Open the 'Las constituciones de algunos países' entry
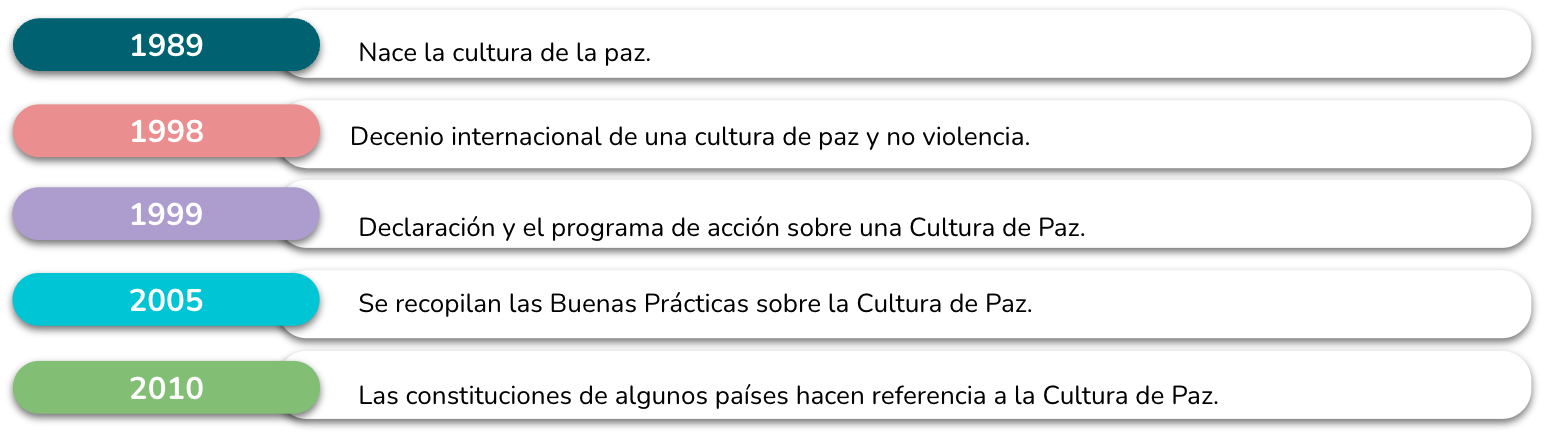The width and height of the screenshot is (1547, 436). [905, 385]
